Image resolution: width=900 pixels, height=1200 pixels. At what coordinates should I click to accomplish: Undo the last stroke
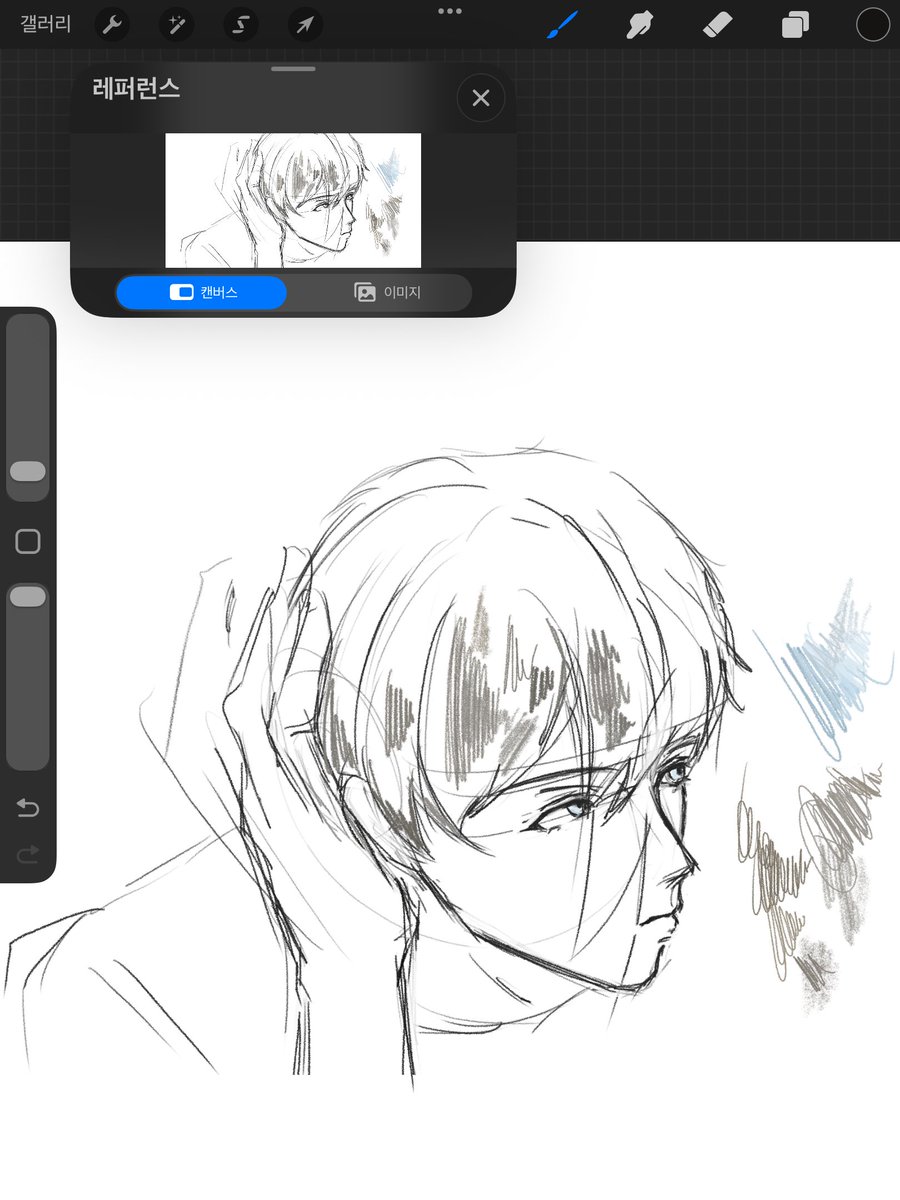point(28,808)
